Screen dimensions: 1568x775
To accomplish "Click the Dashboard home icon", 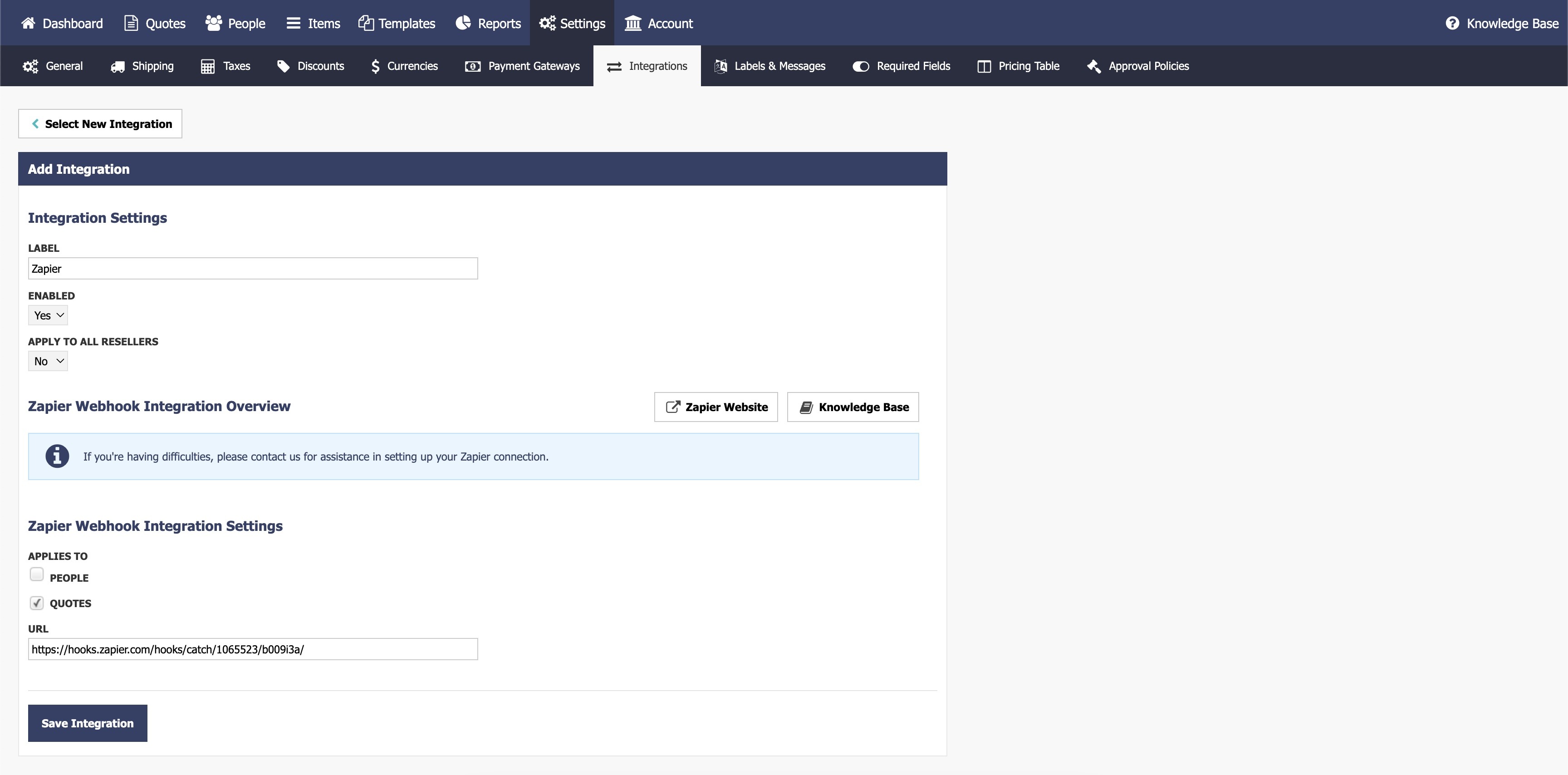I will click(28, 23).
